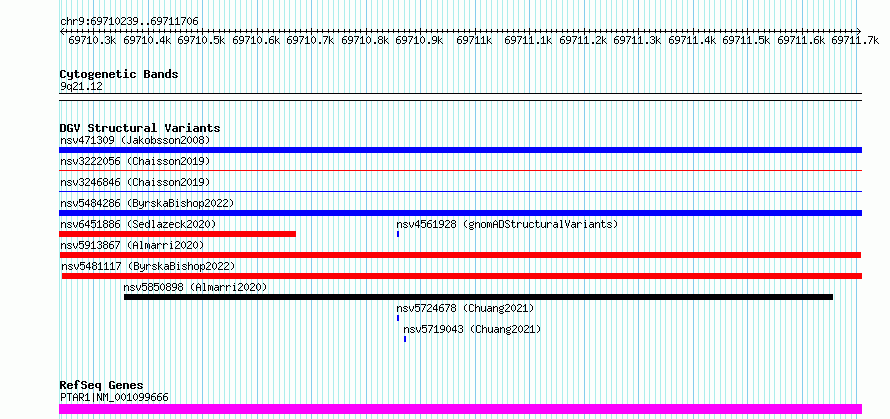Viewport: 890px width, 419px height.
Task: Click the Cytogenetic Bands track title
Action: point(119,74)
